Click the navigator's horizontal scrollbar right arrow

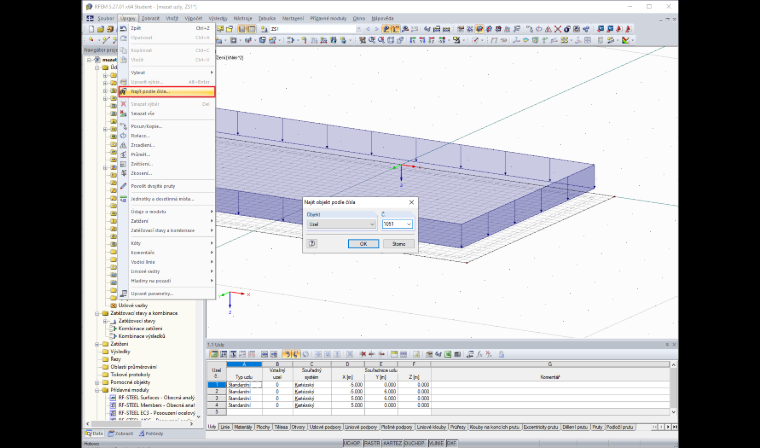pyautogui.click(x=191, y=424)
